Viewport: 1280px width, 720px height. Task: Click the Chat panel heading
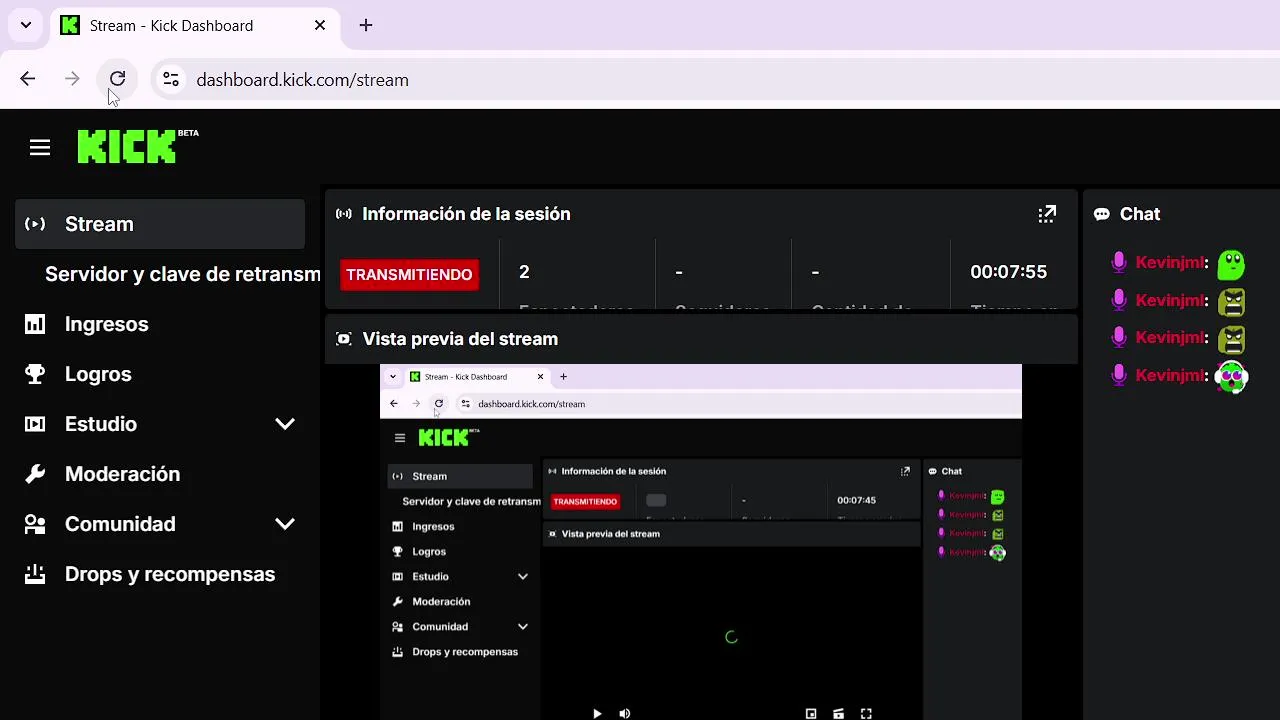(x=1140, y=214)
